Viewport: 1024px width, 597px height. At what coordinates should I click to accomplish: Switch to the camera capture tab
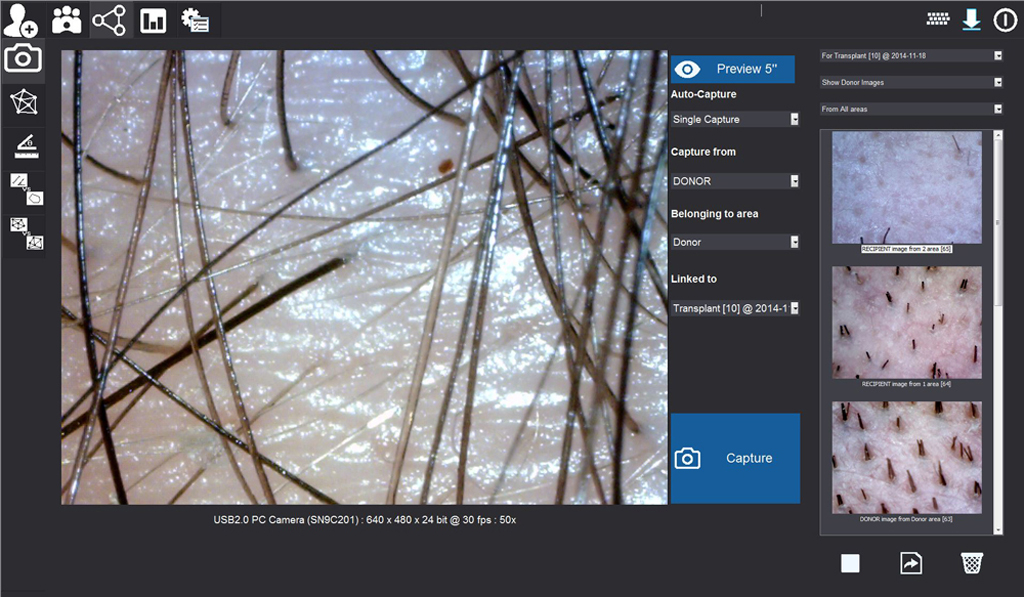[23, 58]
